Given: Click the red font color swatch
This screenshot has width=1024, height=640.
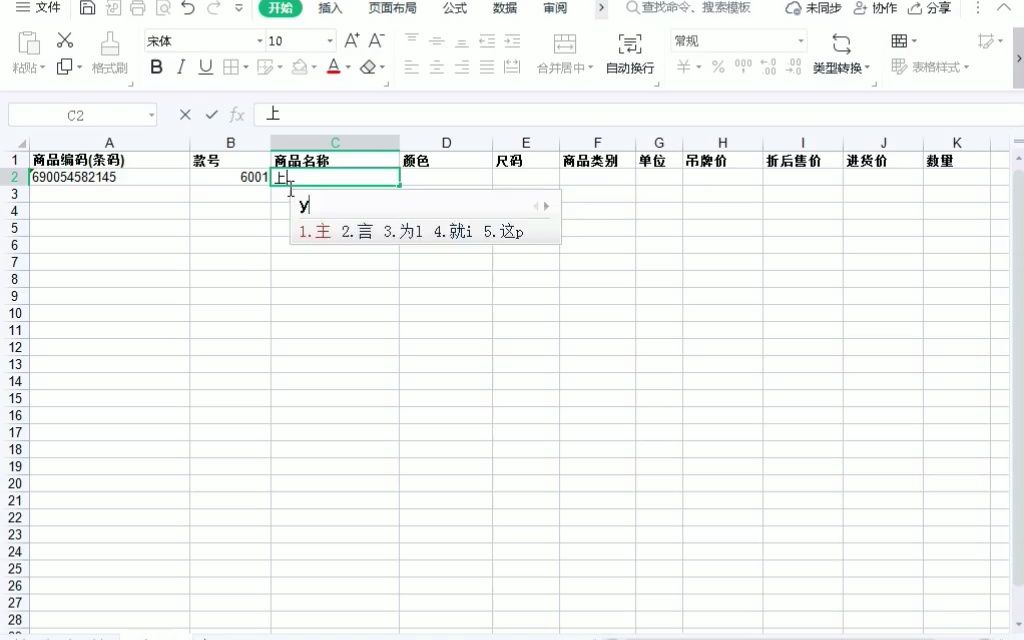Looking at the screenshot, I should (x=334, y=72).
